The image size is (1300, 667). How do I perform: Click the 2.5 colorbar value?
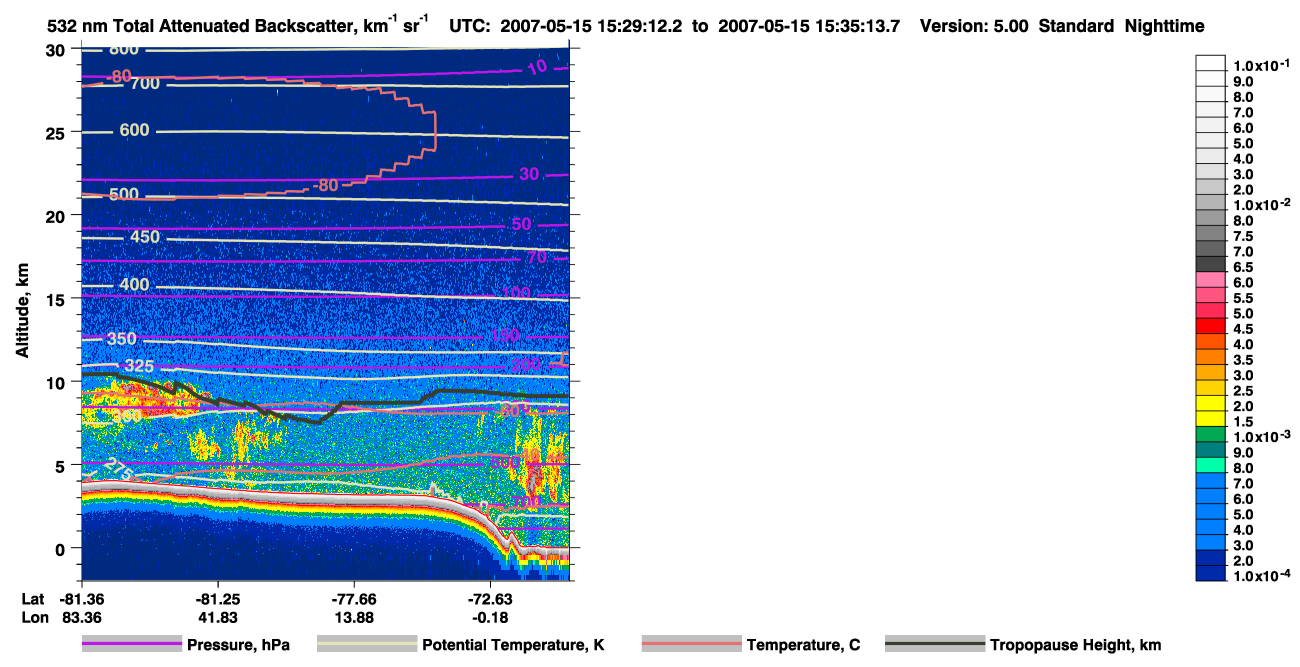coord(1242,391)
